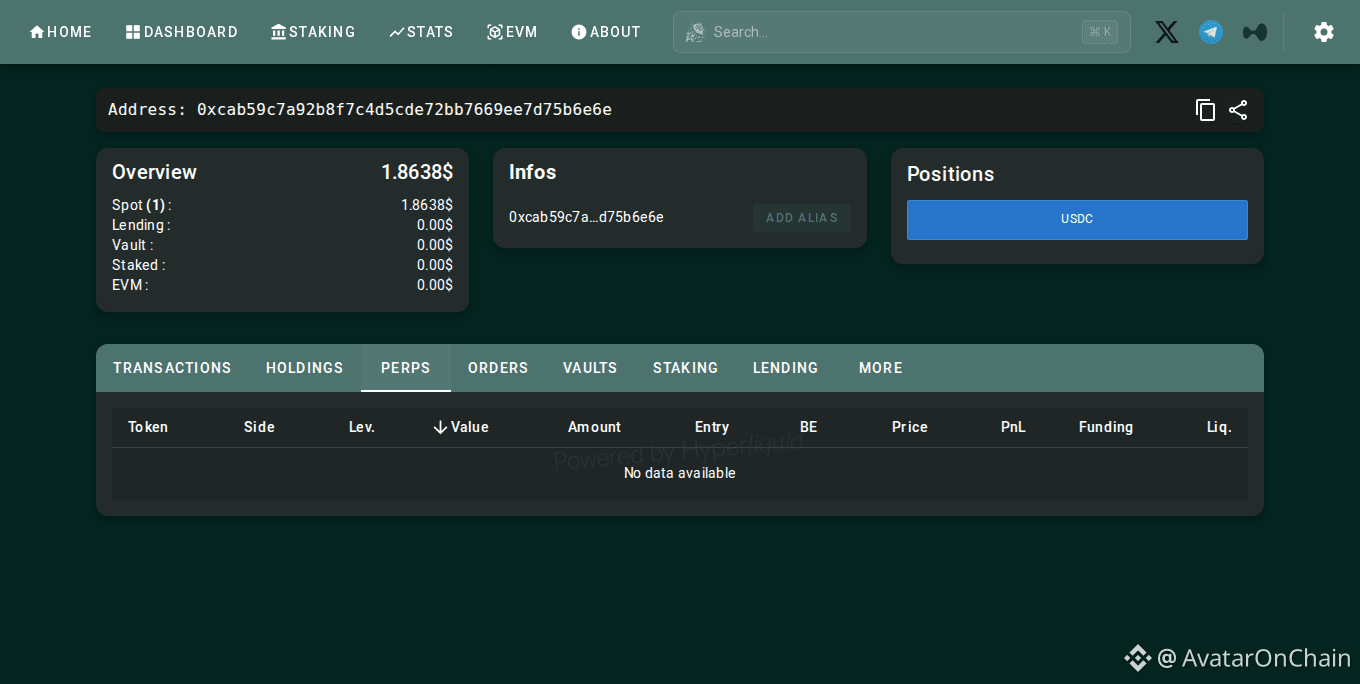Click the ADD ALIAS button
Screen dimensions: 1360x684
802,218
